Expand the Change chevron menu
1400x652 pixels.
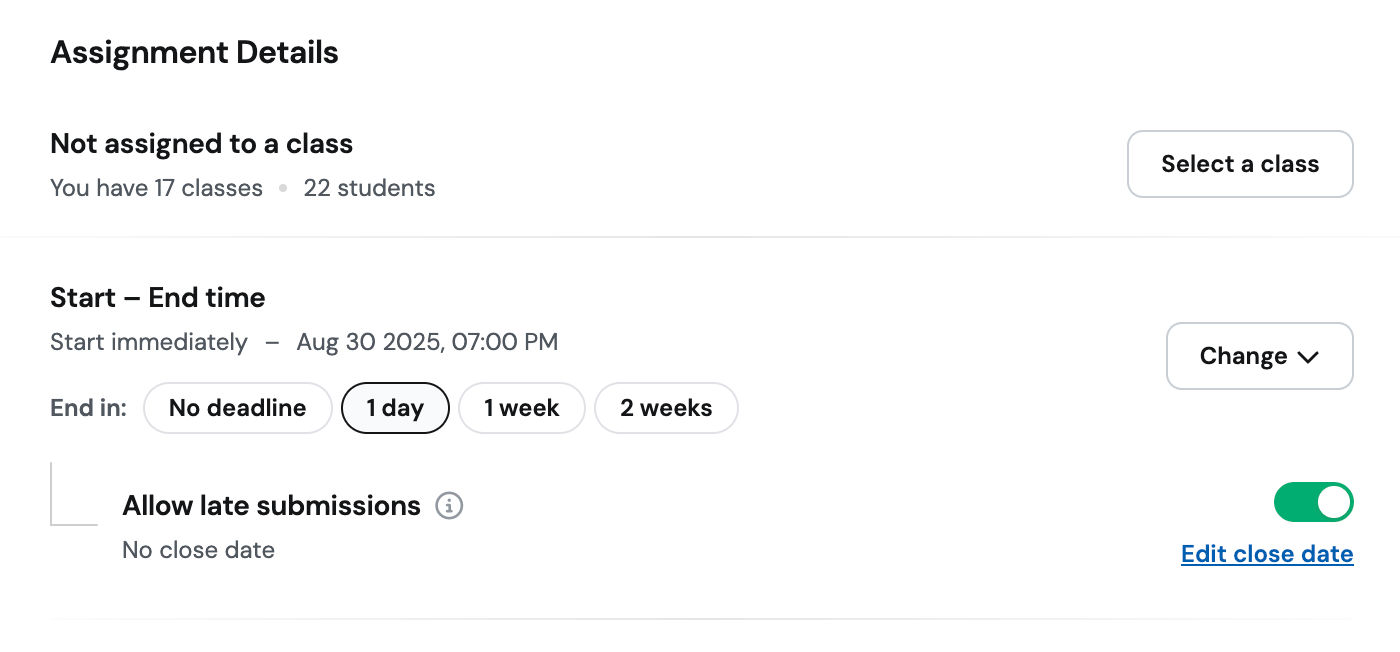(1308, 356)
